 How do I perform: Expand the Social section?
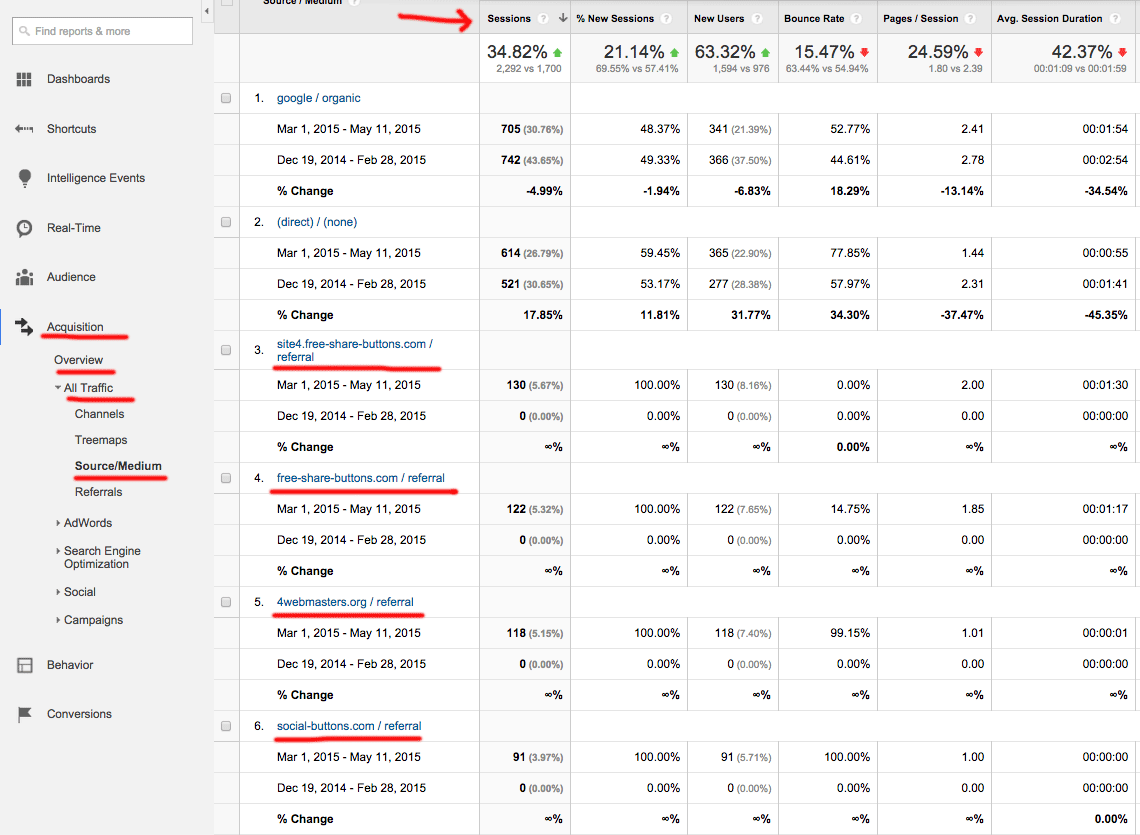point(58,592)
